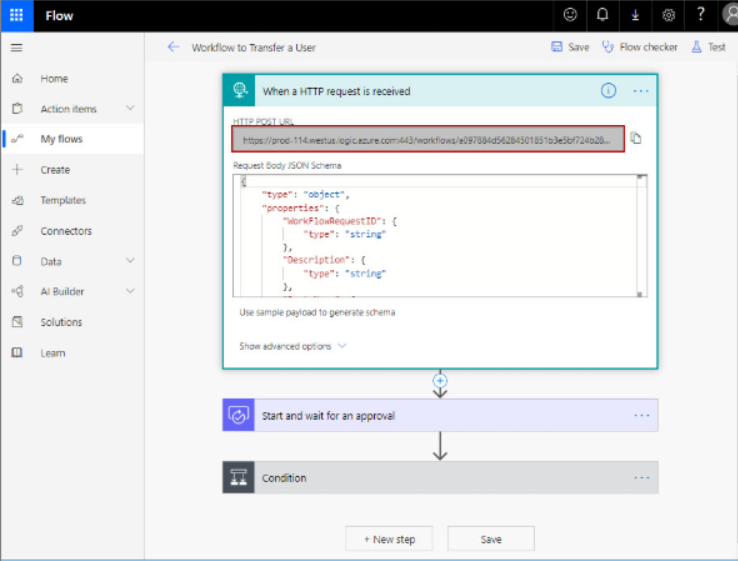Open the settings gear

click(x=668, y=15)
